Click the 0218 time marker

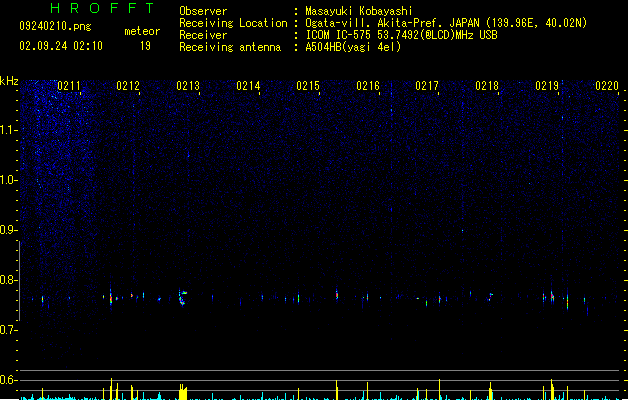487,86
